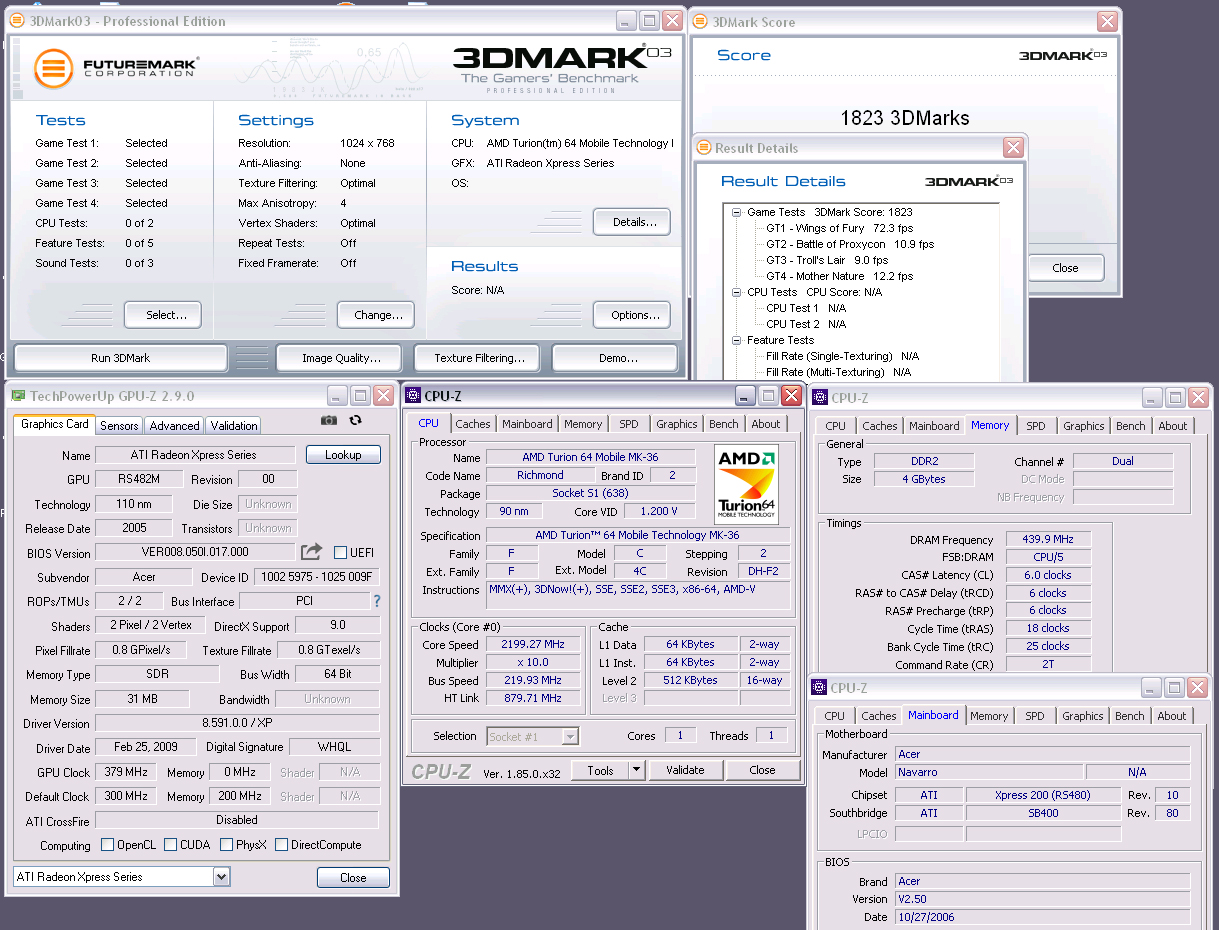Click the Core Speed value 2199.27 MHz
The height and width of the screenshot is (930, 1219).
[x=532, y=645]
